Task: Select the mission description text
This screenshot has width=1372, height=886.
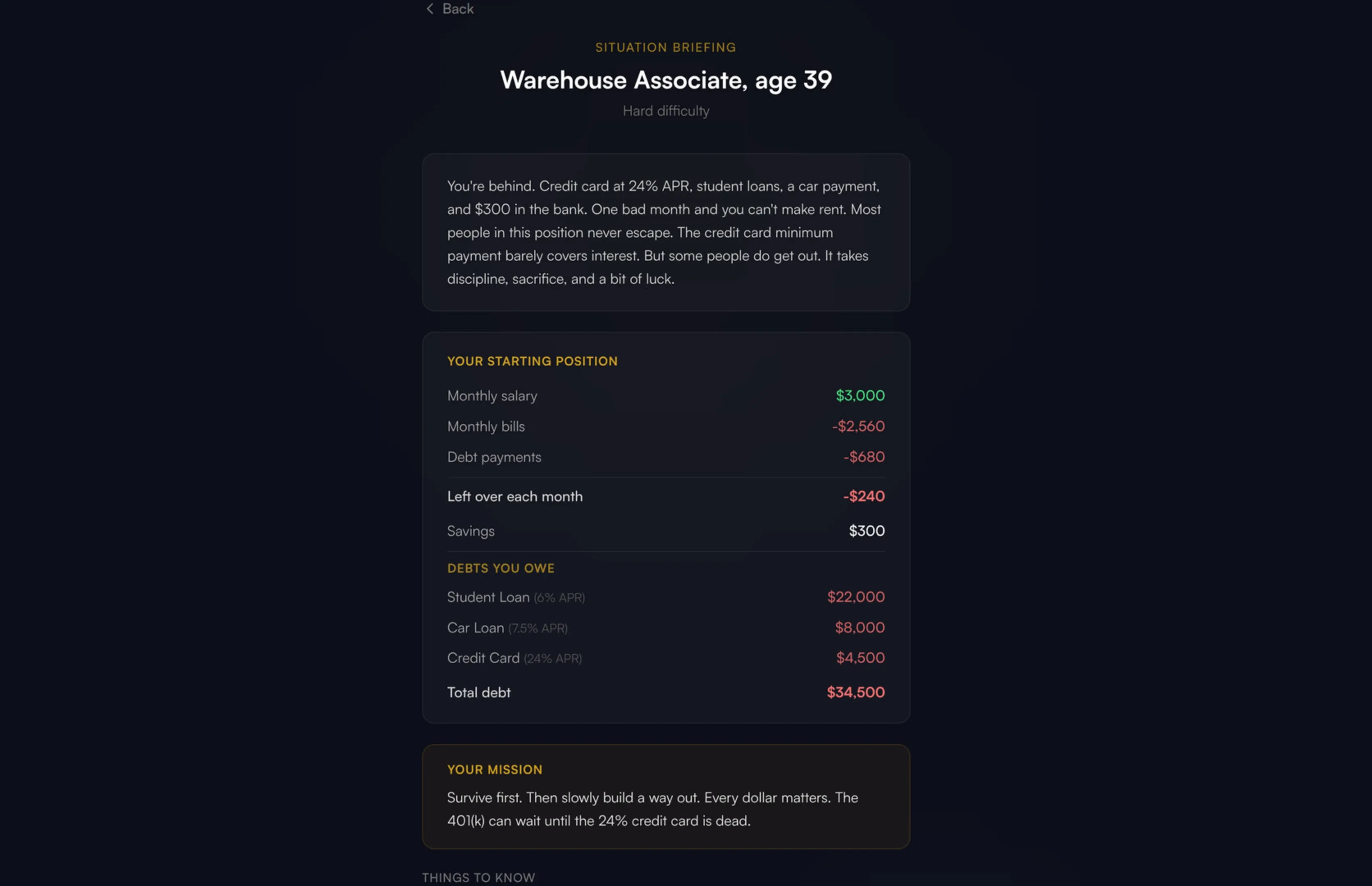Action: click(x=653, y=809)
